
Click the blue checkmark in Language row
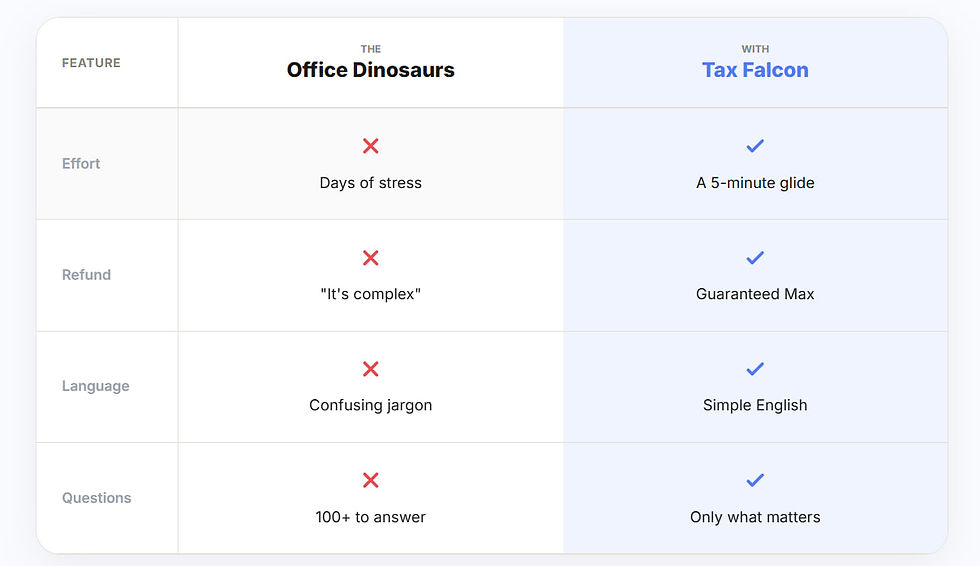[755, 369]
